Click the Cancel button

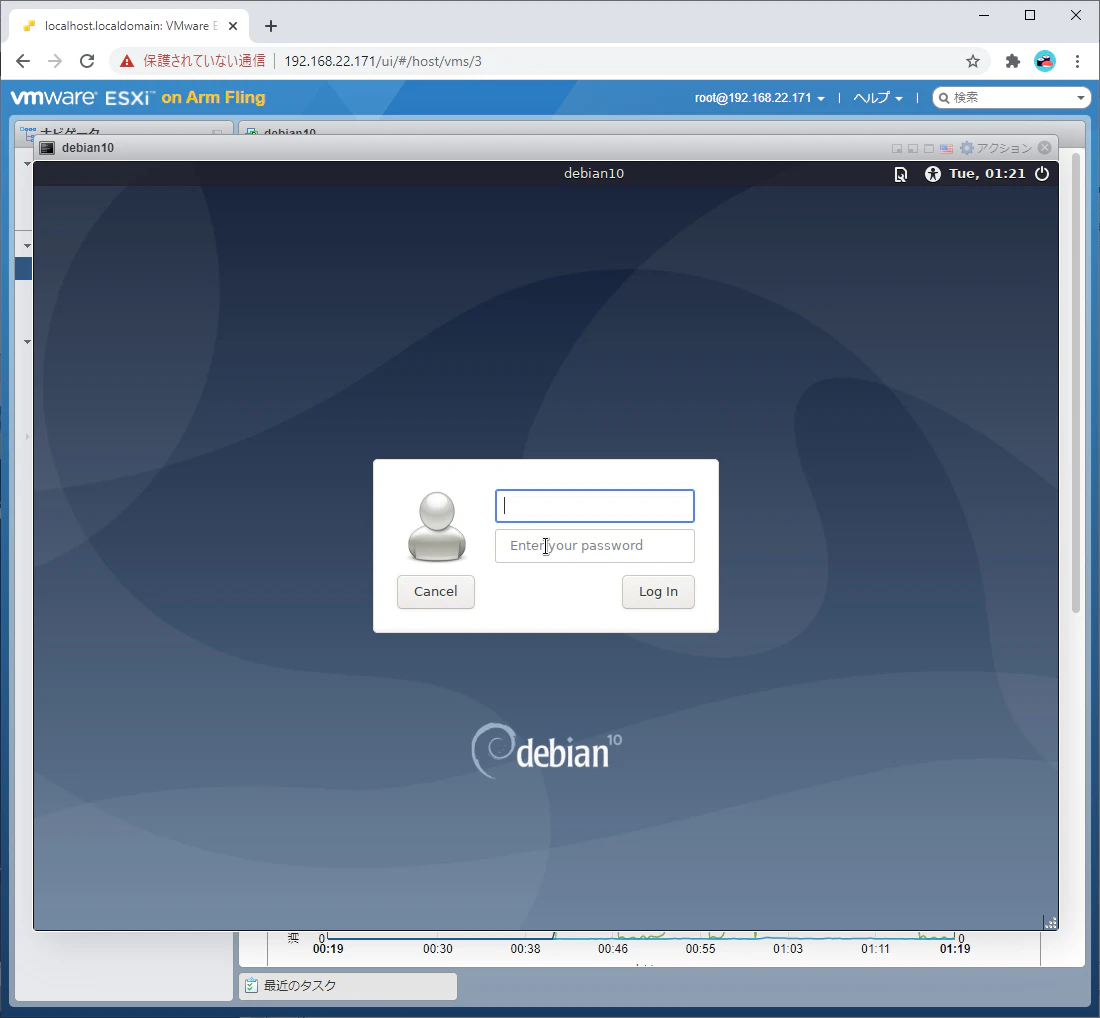pos(436,591)
